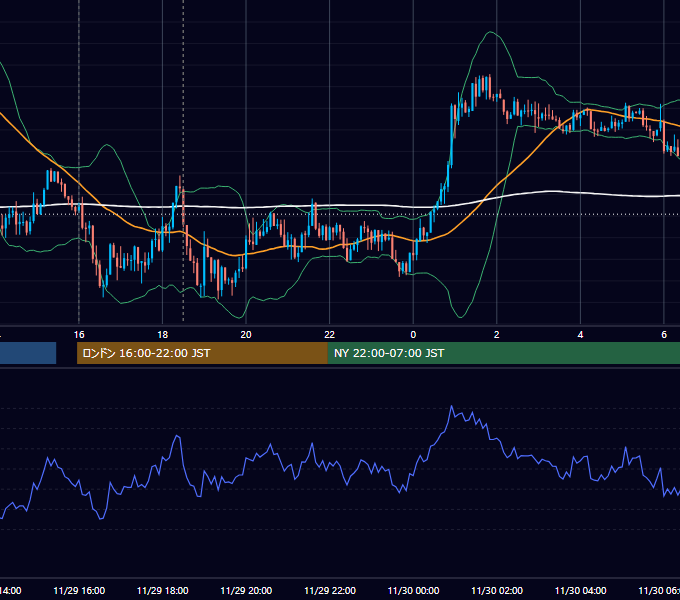680x600 pixels.
Task: Click the hour label 18 on time axis
Action: point(162,335)
